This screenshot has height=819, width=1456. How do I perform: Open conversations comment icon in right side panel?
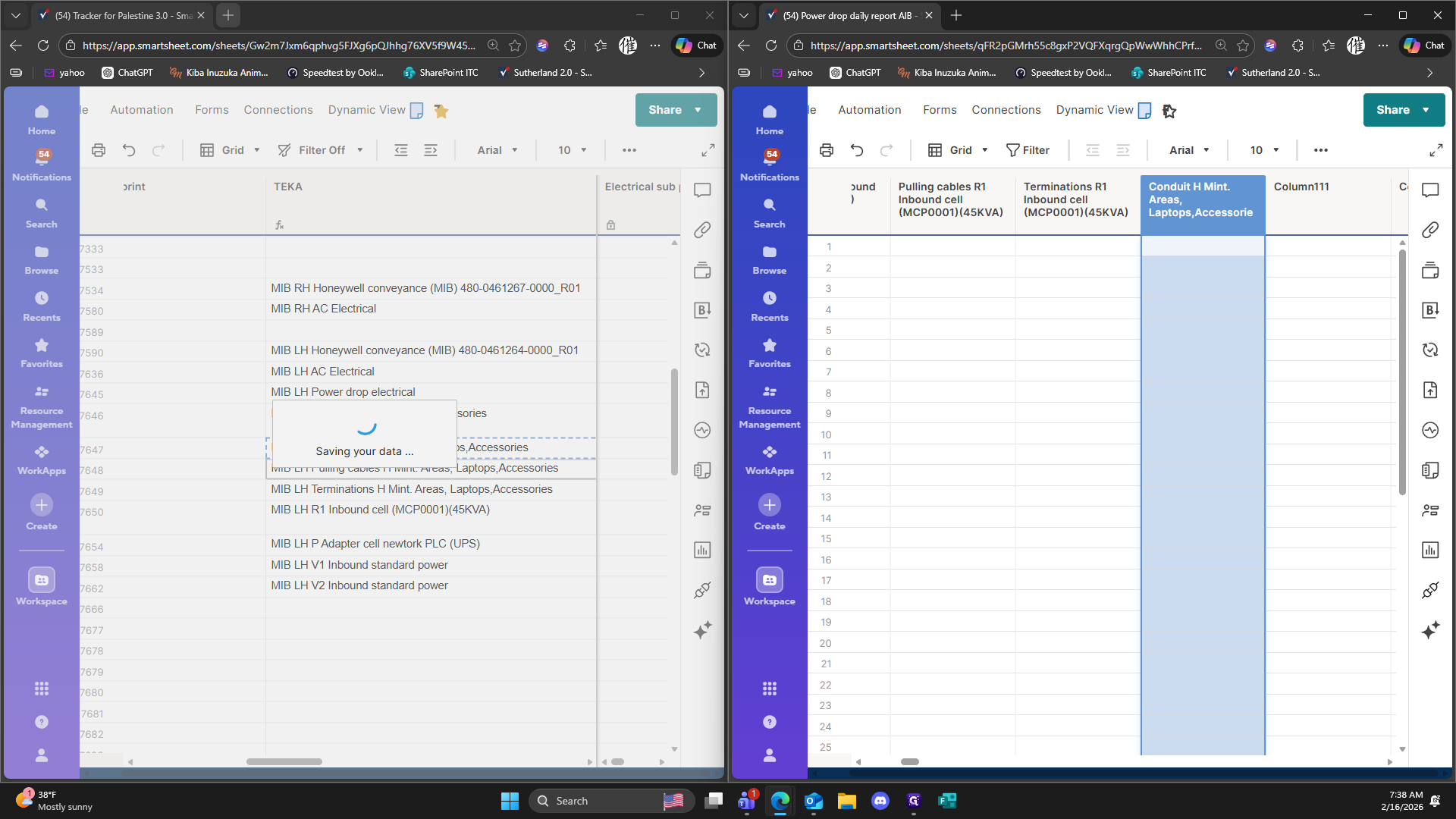[1430, 190]
